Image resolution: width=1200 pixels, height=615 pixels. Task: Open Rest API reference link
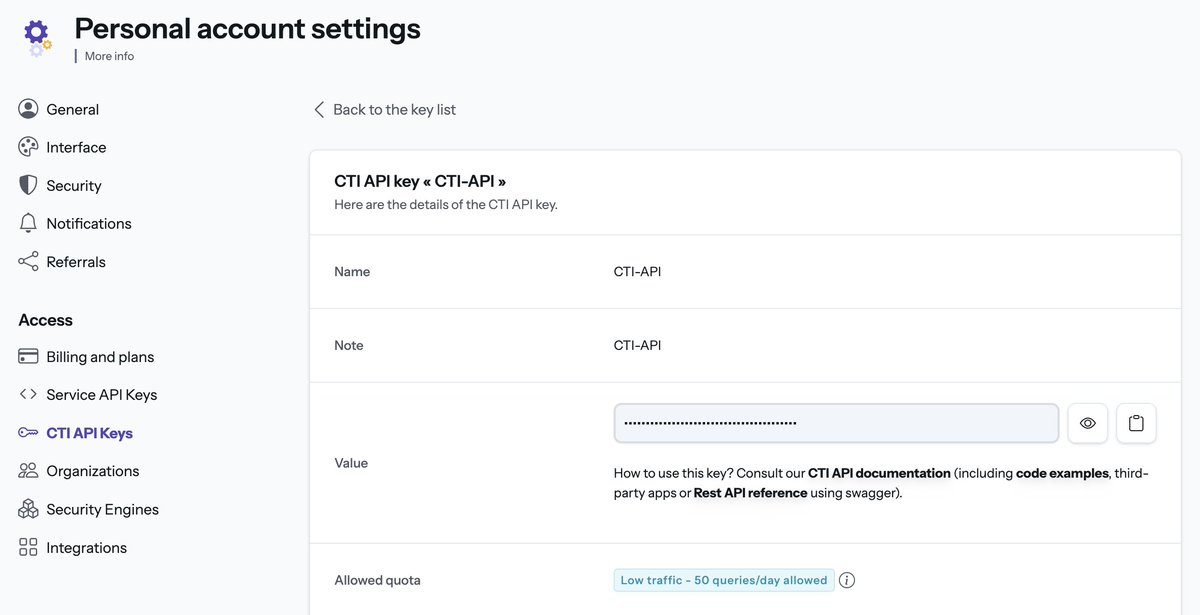(750, 493)
